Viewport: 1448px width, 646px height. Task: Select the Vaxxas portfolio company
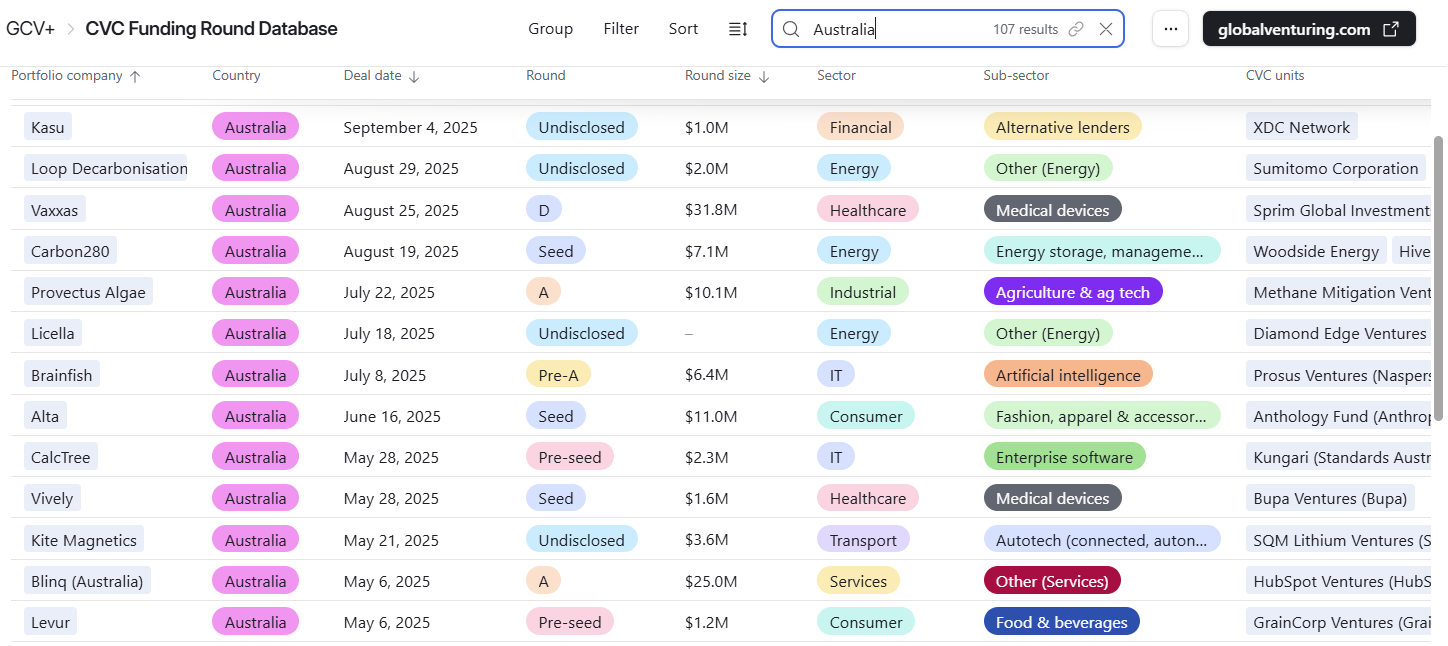click(x=55, y=210)
